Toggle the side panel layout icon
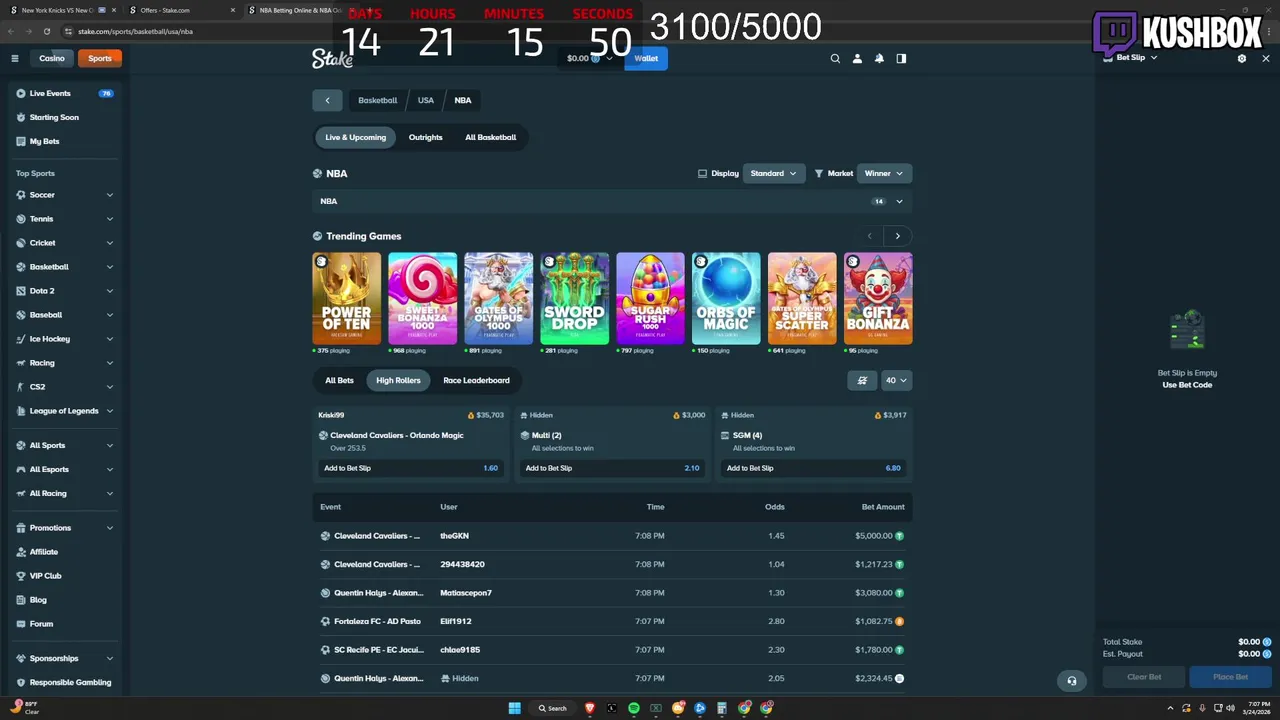Viewport: 1280px width, 720px height. click(x=901, y=58)
